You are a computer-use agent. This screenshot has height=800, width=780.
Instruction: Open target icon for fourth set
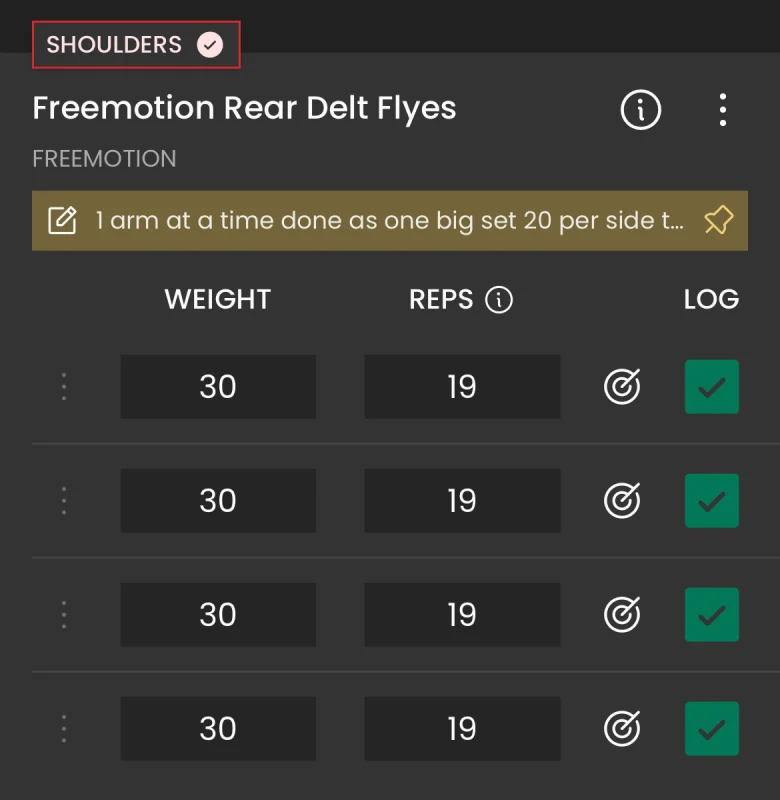click(x=622, y=729)
